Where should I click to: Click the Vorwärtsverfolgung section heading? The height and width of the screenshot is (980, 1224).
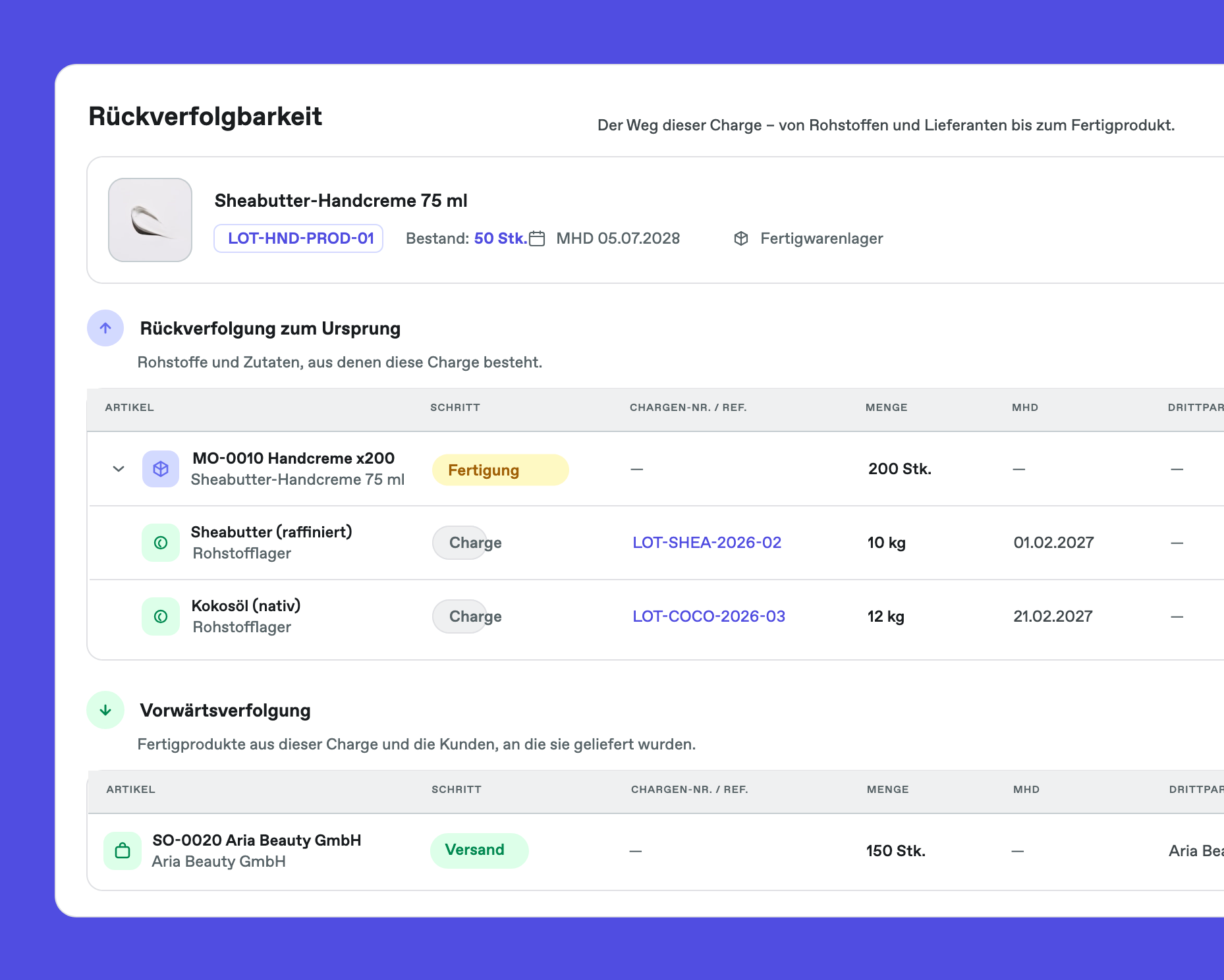pyautogui.click(x=225, y=711)
